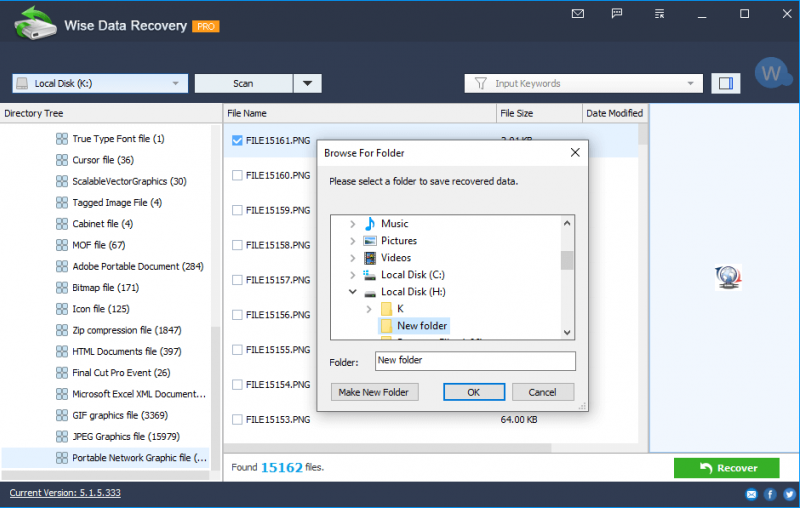Open the chat message icon in title bar

(x=617, y=14)
